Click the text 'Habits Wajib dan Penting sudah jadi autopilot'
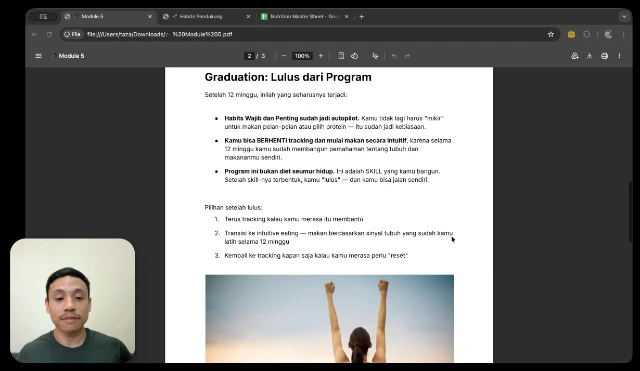 pos(291,118)
